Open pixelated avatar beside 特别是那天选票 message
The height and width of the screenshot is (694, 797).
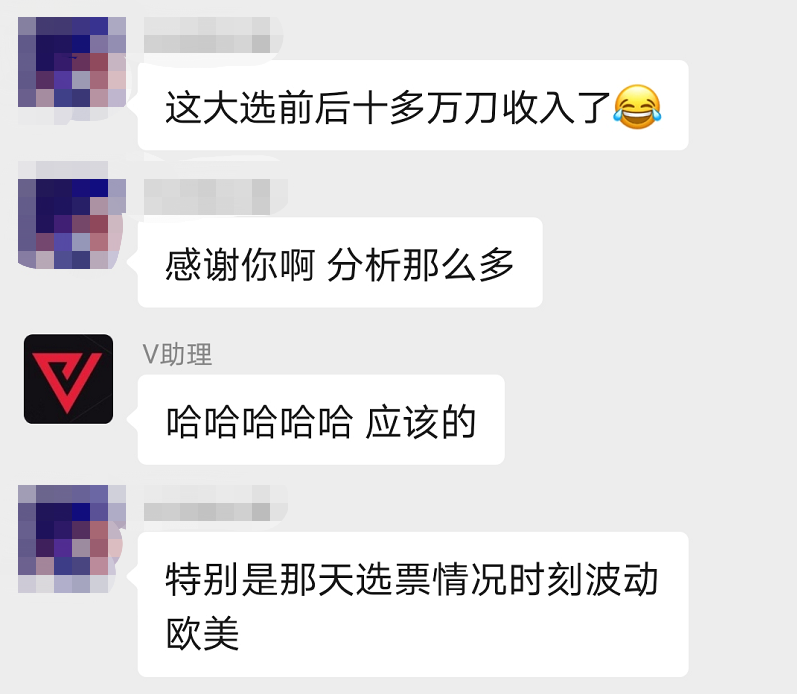(72, 539)
